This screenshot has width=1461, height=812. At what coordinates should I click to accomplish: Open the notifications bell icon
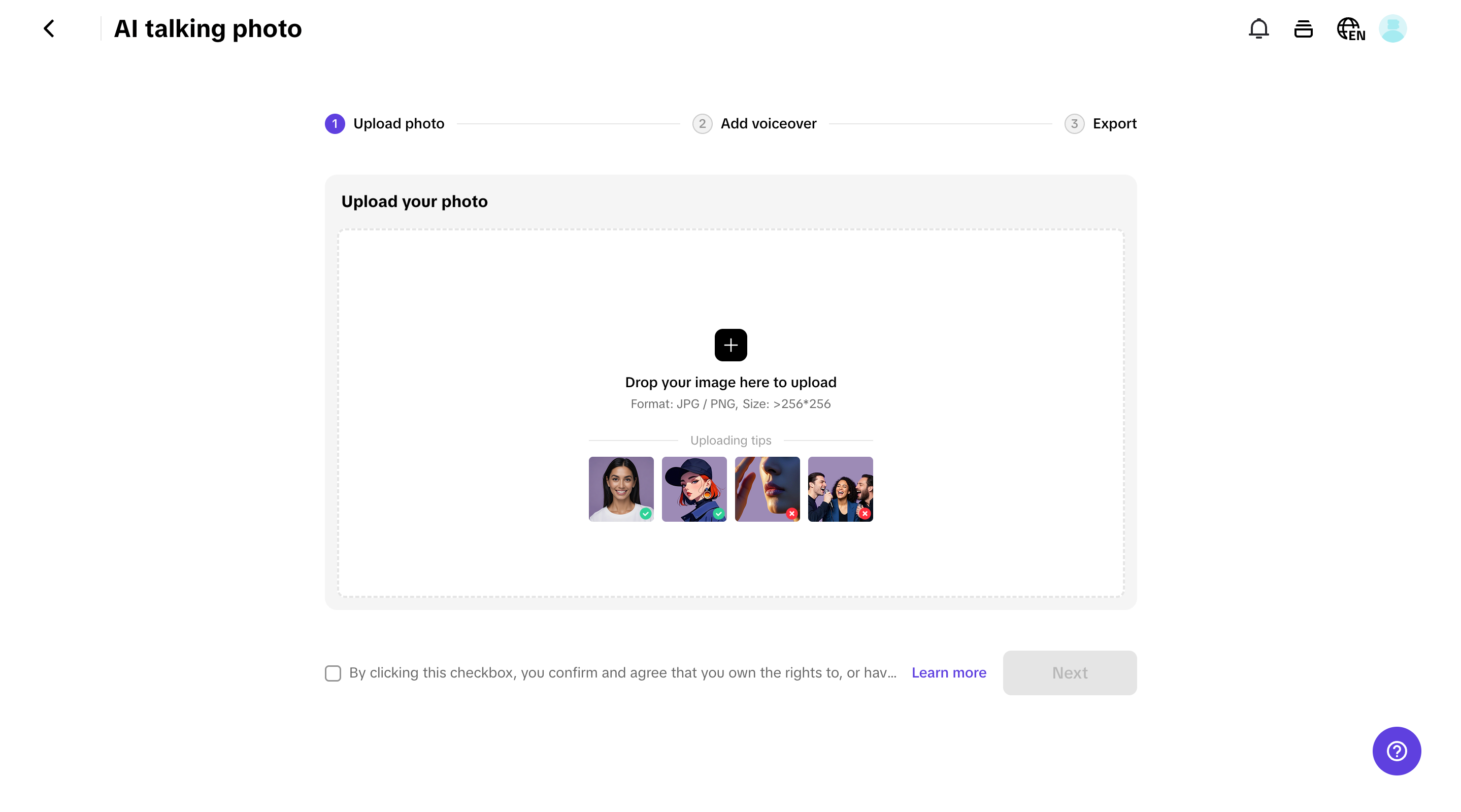tap(1259, 28)
